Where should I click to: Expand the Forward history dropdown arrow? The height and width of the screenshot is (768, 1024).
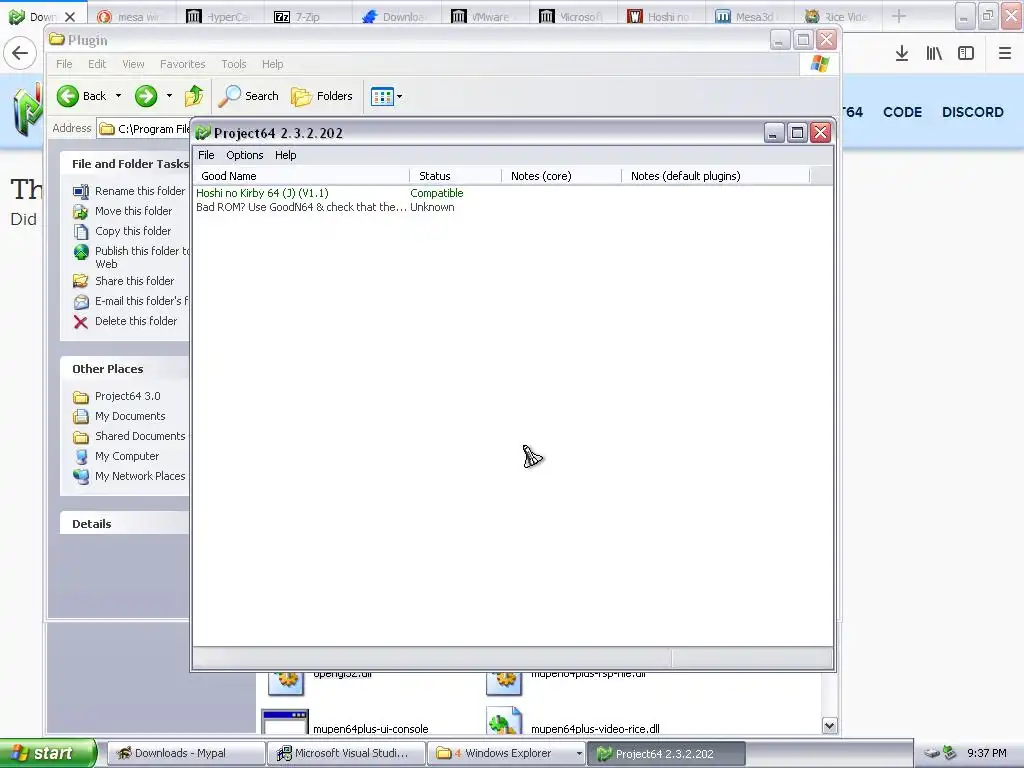click(169, 96)
